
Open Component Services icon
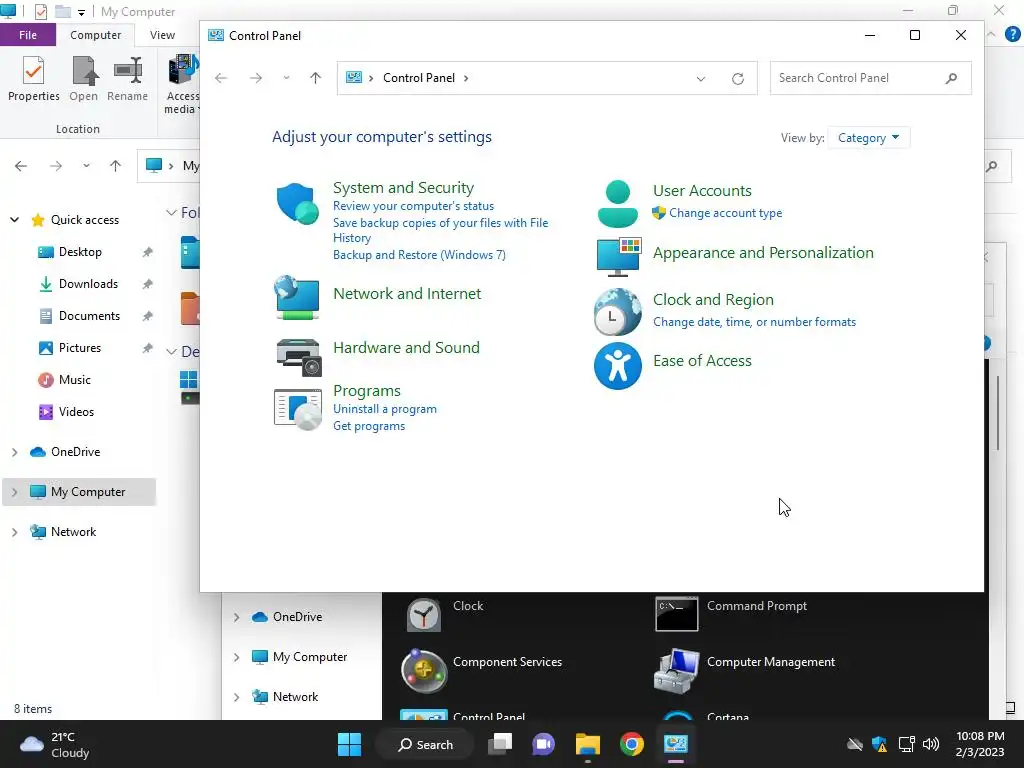tap(424, 671)
